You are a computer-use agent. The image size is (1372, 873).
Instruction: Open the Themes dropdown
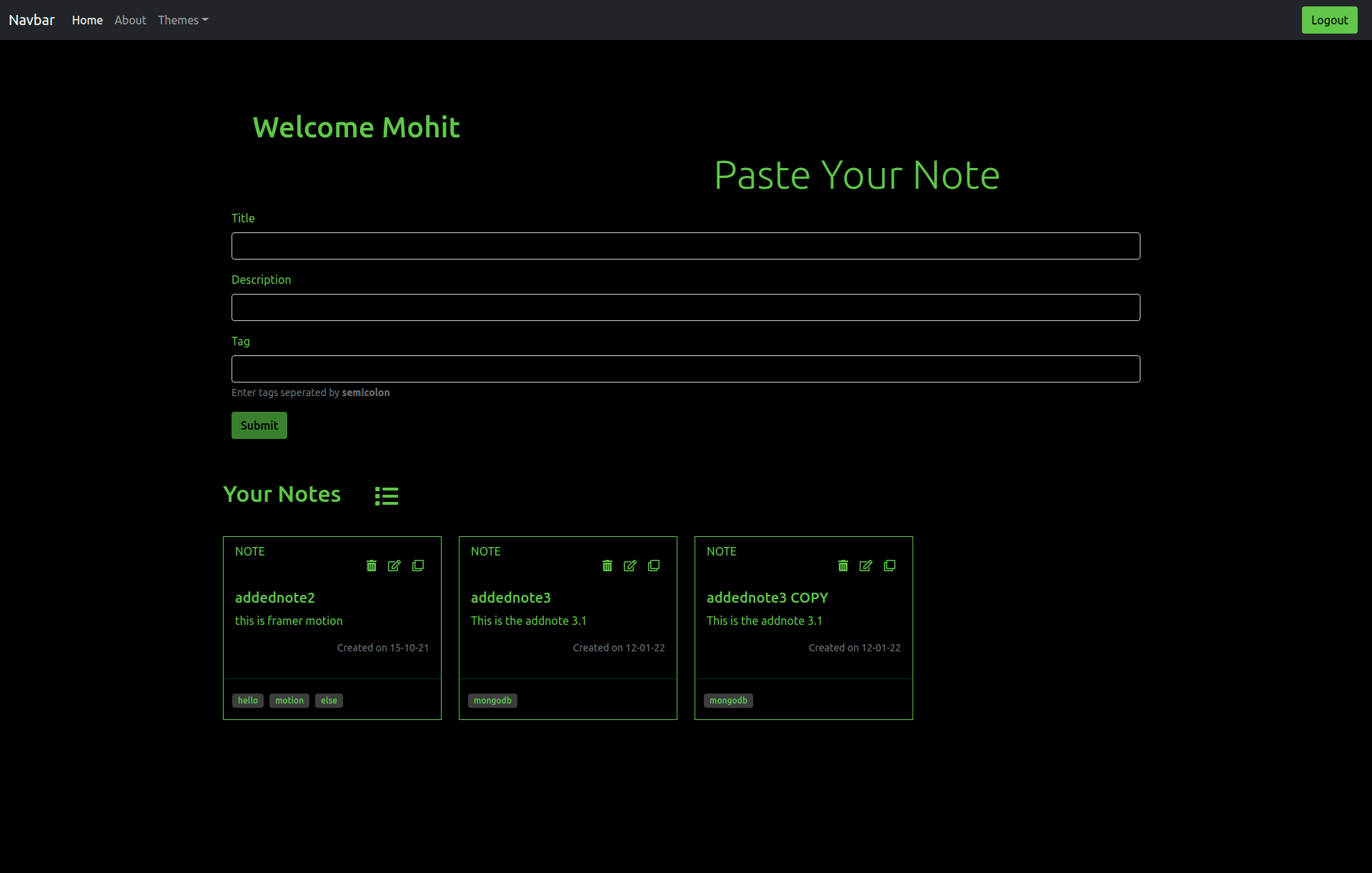pos(183,20)
